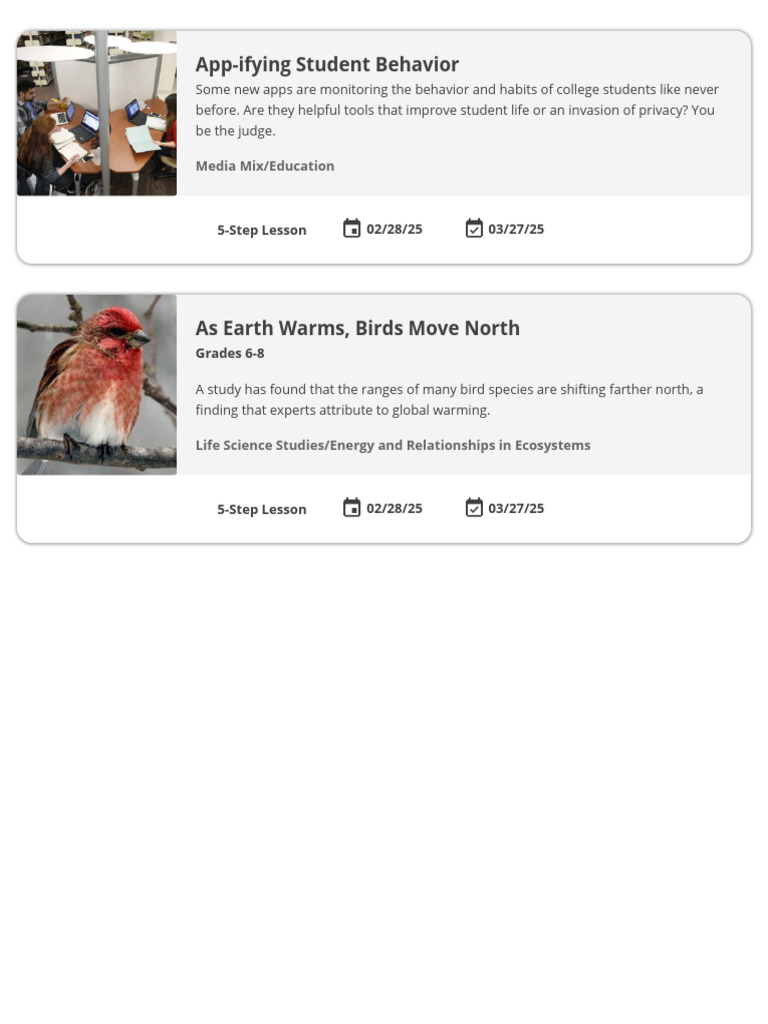This screenshot has height=1024, width=768.
Task: Click the start date calendar icon for App-ifying Student Behavior
Action: [351, 229]
